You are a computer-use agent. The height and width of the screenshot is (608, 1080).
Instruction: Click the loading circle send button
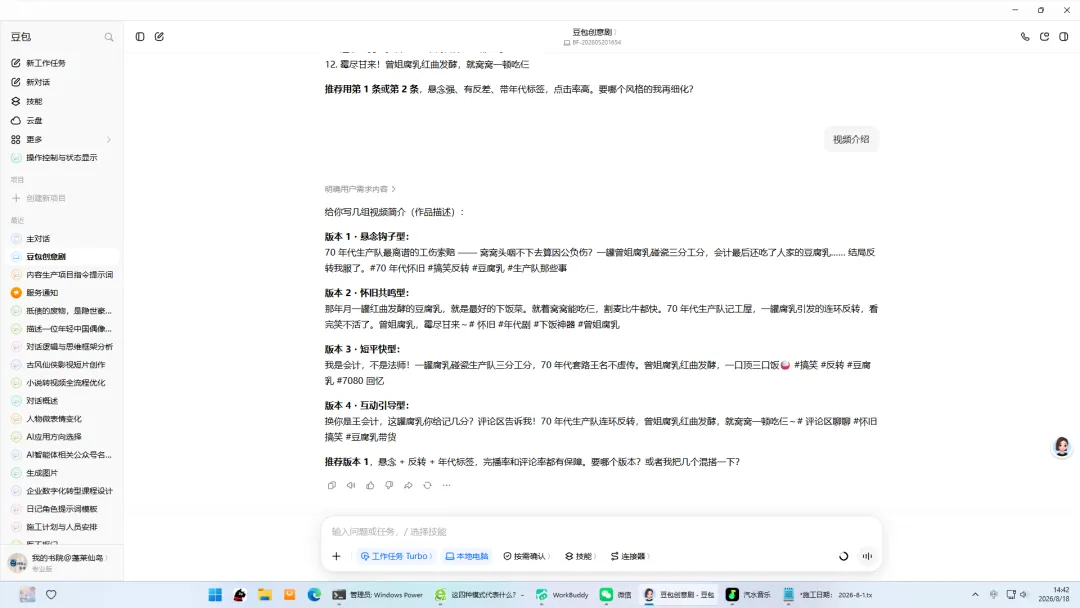(844, 556)
